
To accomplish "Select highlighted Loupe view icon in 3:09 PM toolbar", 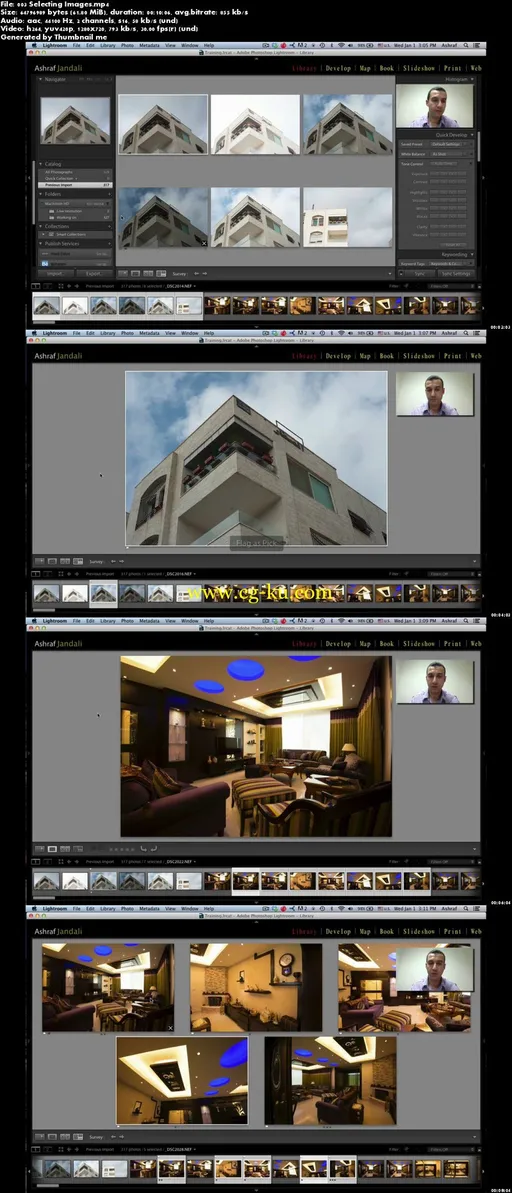I will 52,848.
